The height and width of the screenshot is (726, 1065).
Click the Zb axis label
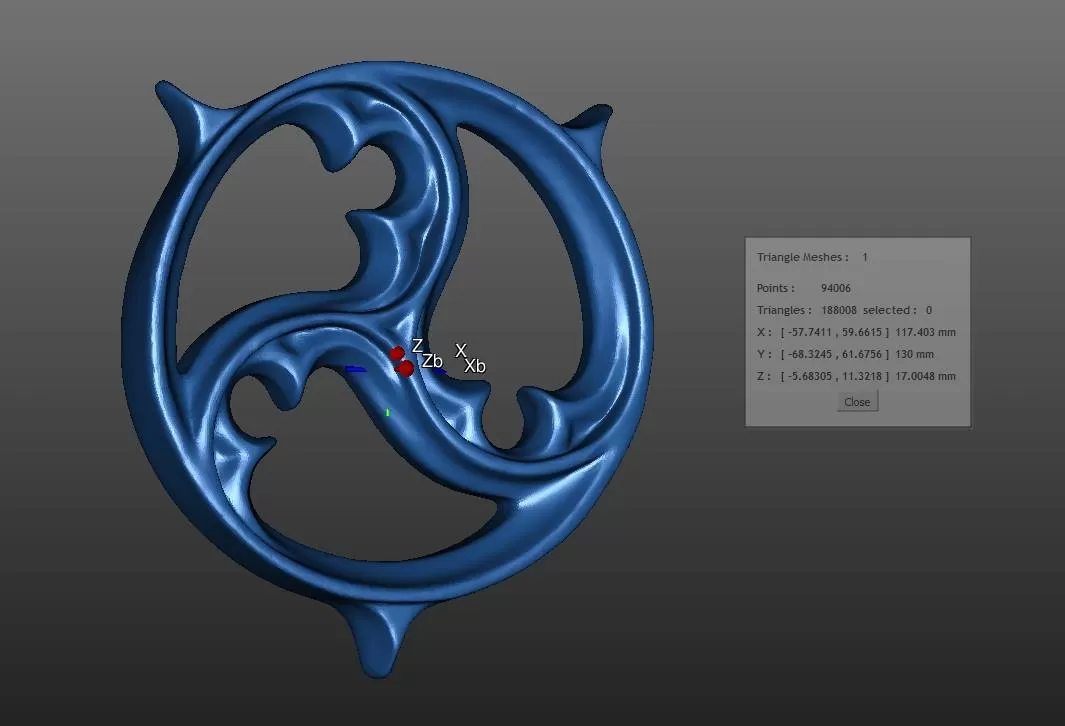coord(432,361)
